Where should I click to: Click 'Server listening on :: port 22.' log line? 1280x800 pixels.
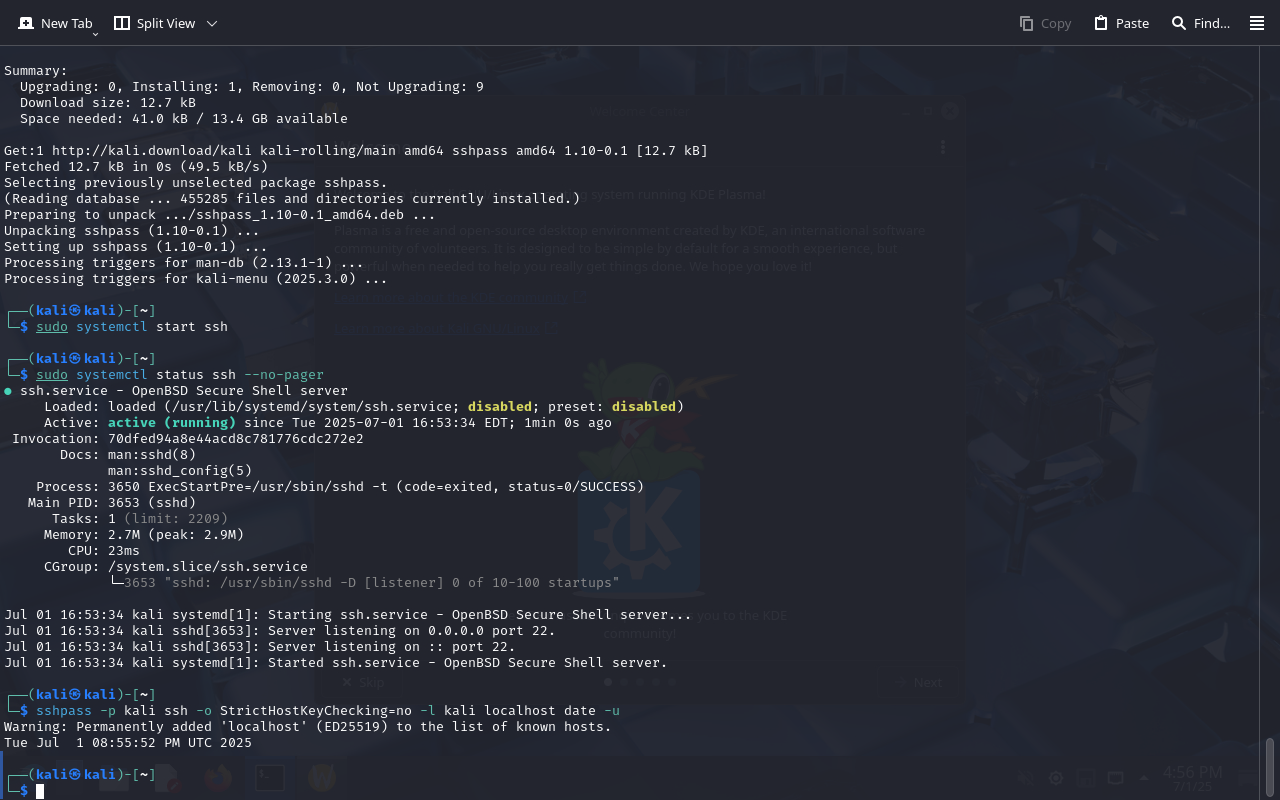click(x=260, y=647)
